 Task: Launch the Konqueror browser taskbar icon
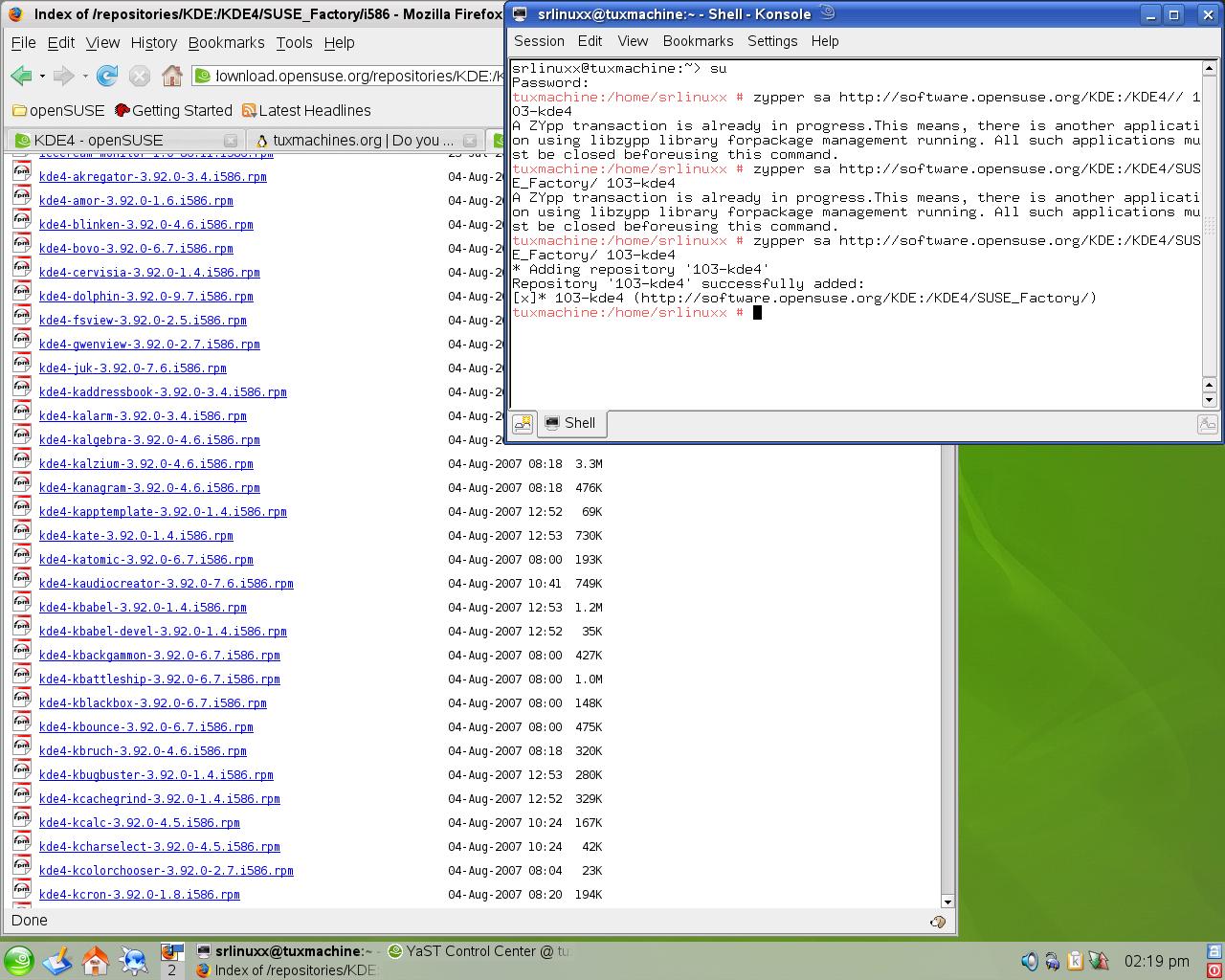tap(134, 960)
